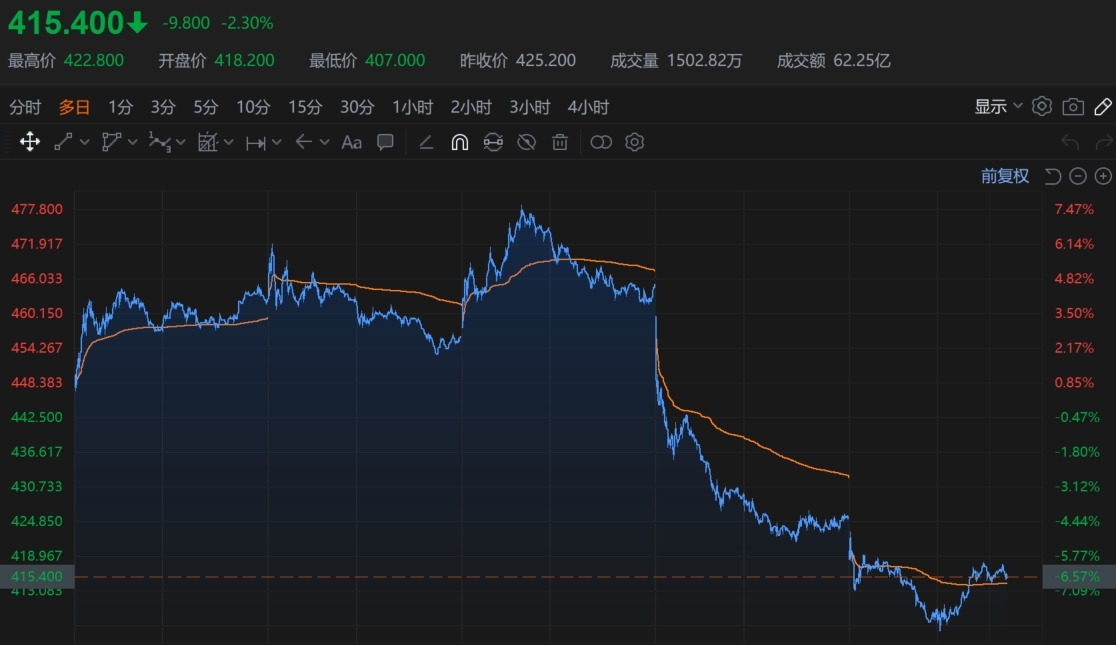Switch to 15分 interval
1116x645 pixels.
(x=305, y=108)
